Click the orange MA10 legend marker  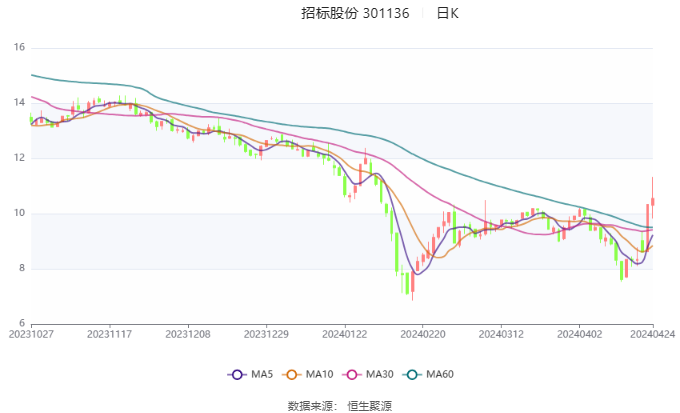293,374
